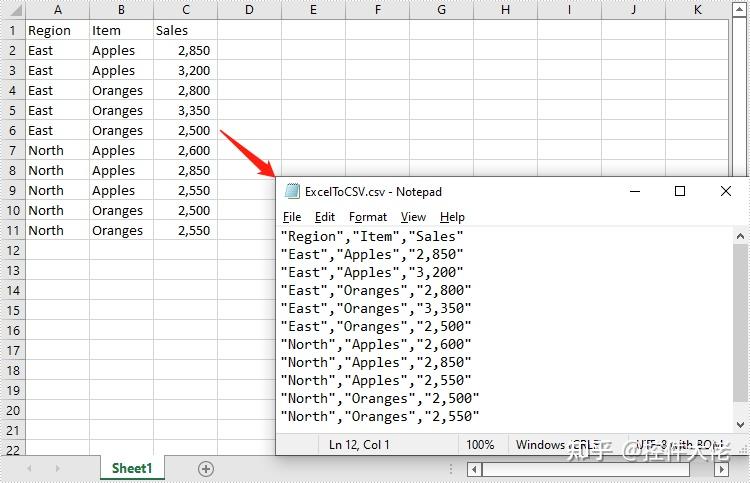750x483 pixels.
Task: Select row 20 header
Action: pyautogui.click(x=13, y=410)
